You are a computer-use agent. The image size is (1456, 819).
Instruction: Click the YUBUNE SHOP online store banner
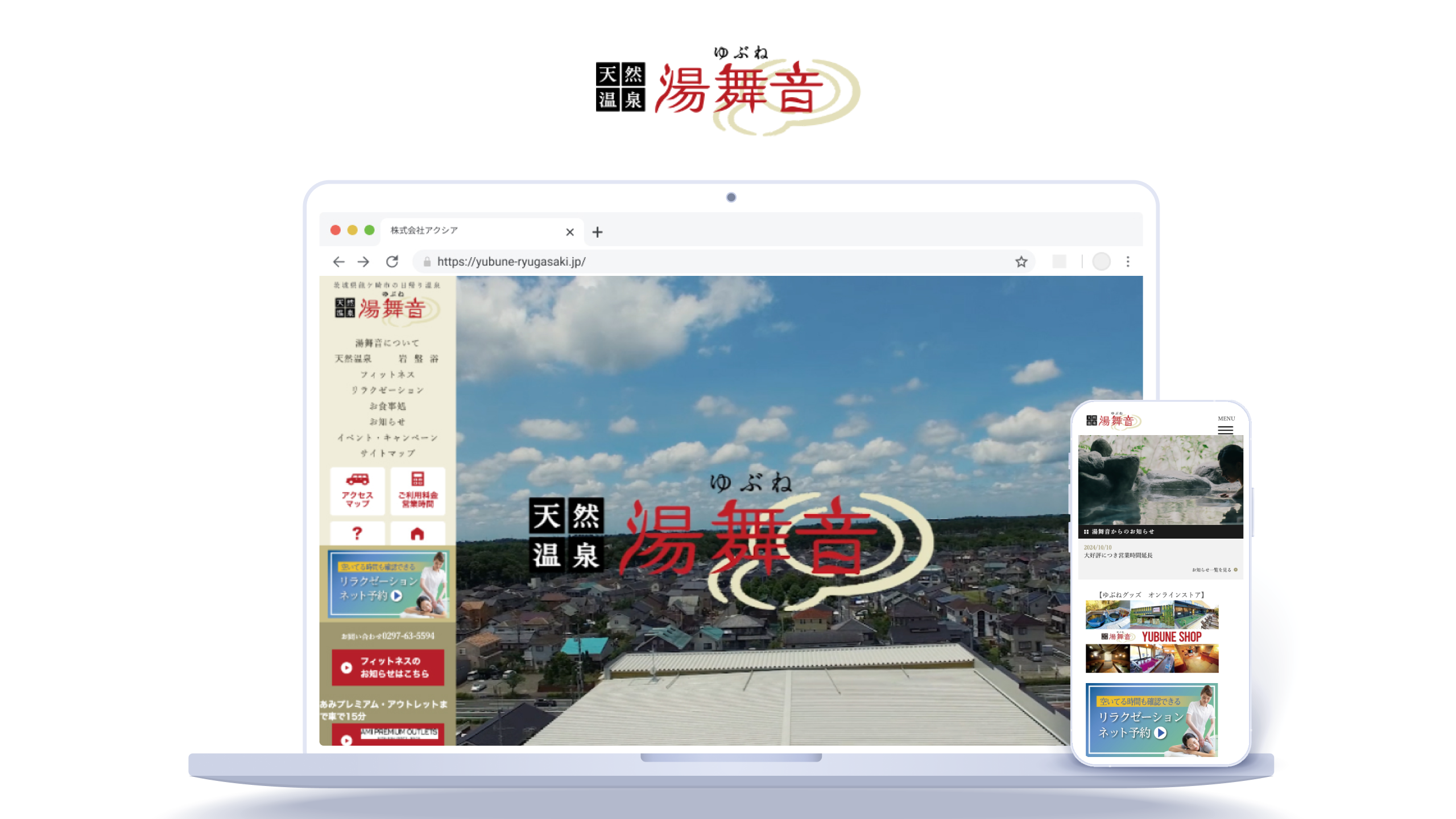click(x=1152, y=637)
